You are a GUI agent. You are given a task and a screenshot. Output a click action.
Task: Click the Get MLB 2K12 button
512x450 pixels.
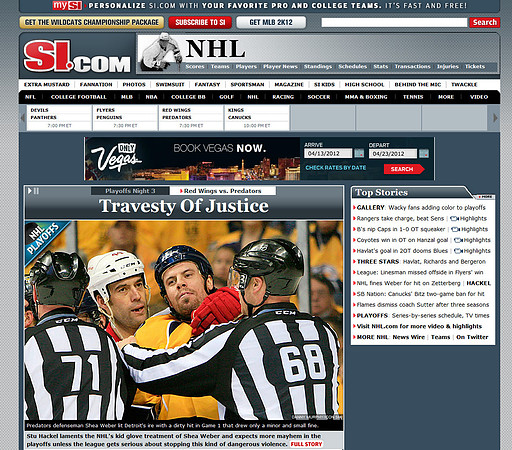coord(271,22)
